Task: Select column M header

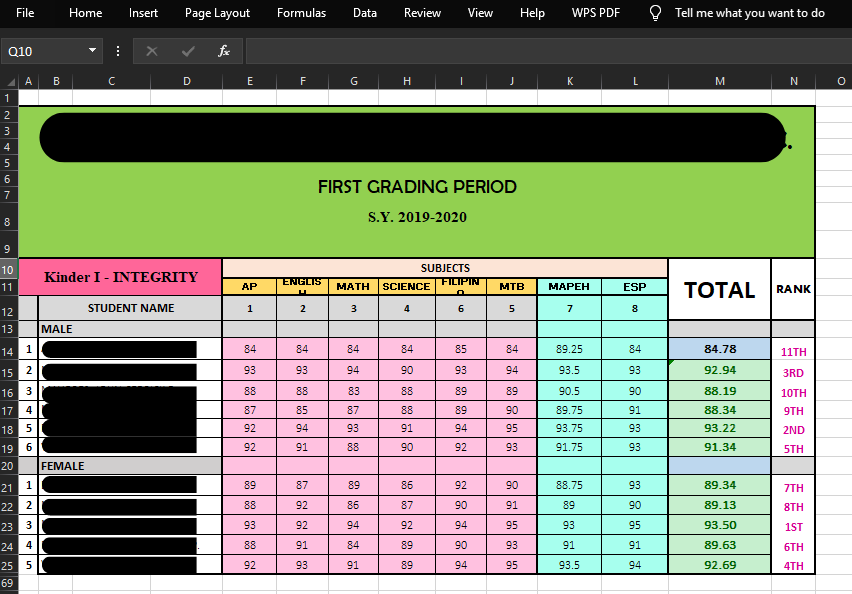Action: [x=719, y=82]
